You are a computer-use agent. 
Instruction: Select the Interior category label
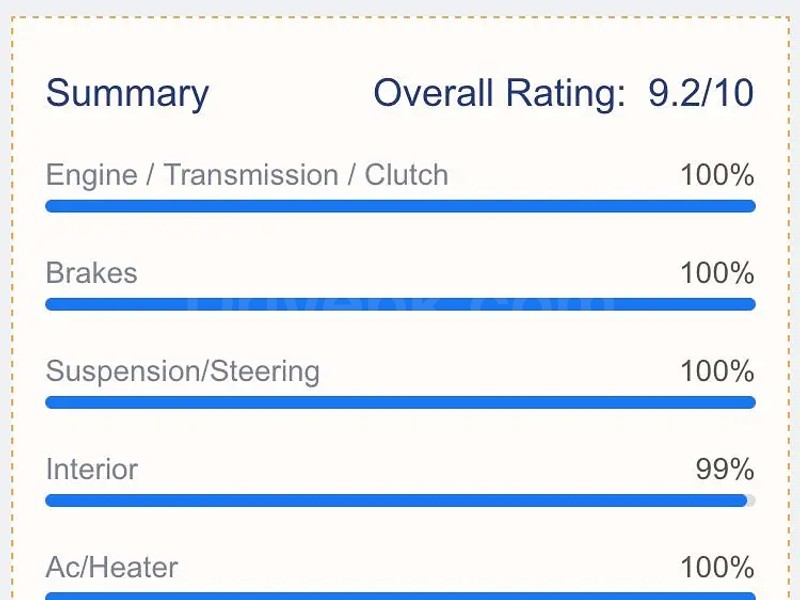[92, 469]
